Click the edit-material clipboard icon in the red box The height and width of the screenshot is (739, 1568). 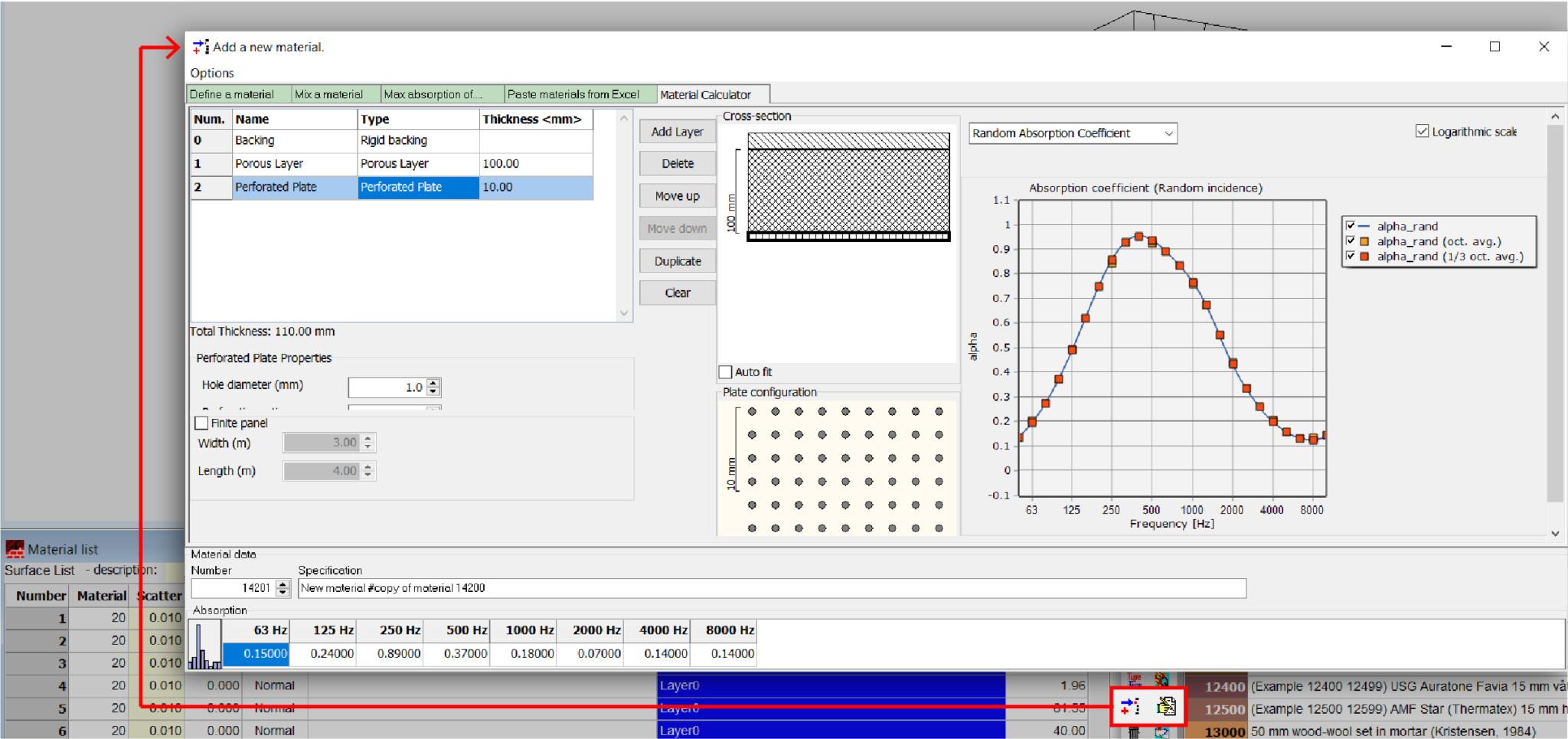tap(1166, 706)
